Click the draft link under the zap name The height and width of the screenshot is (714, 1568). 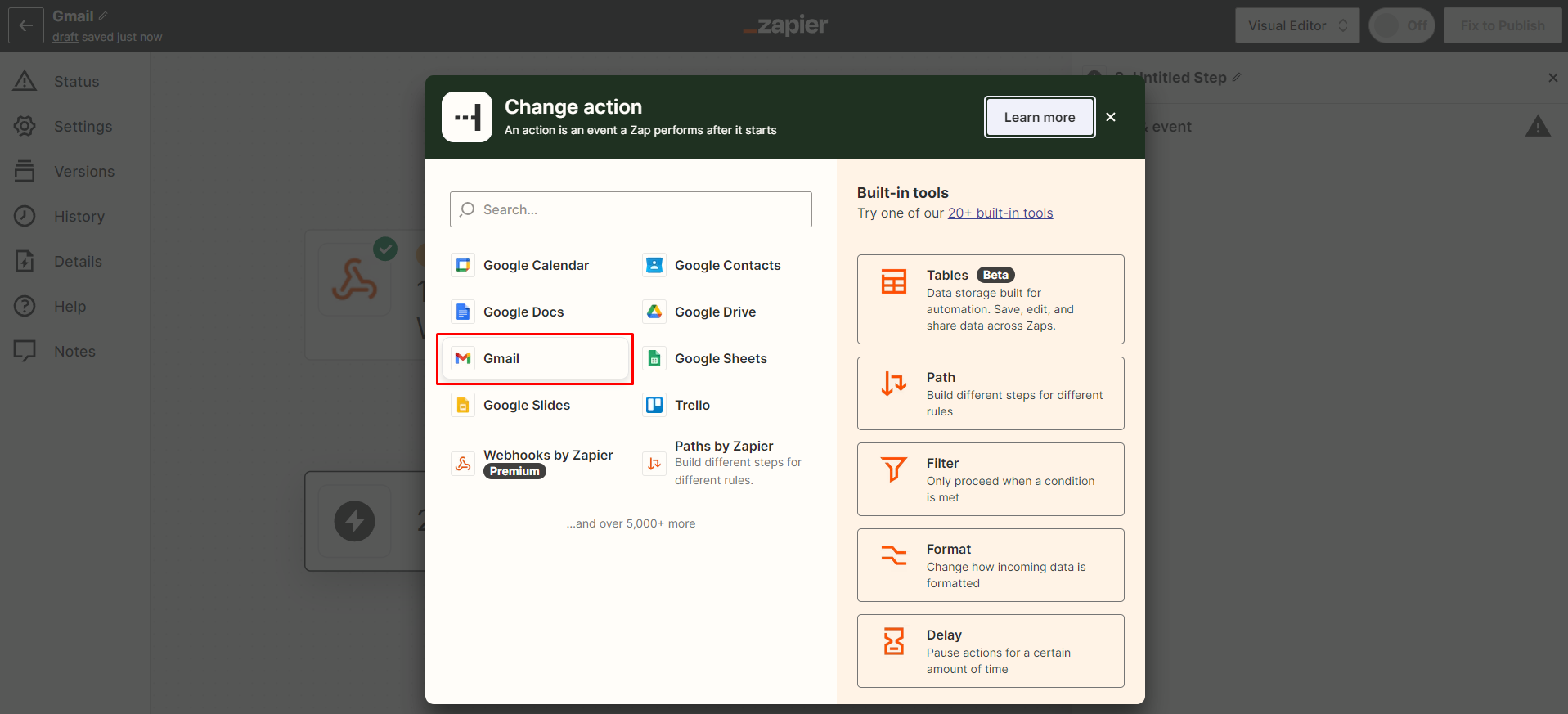(65, 37)
